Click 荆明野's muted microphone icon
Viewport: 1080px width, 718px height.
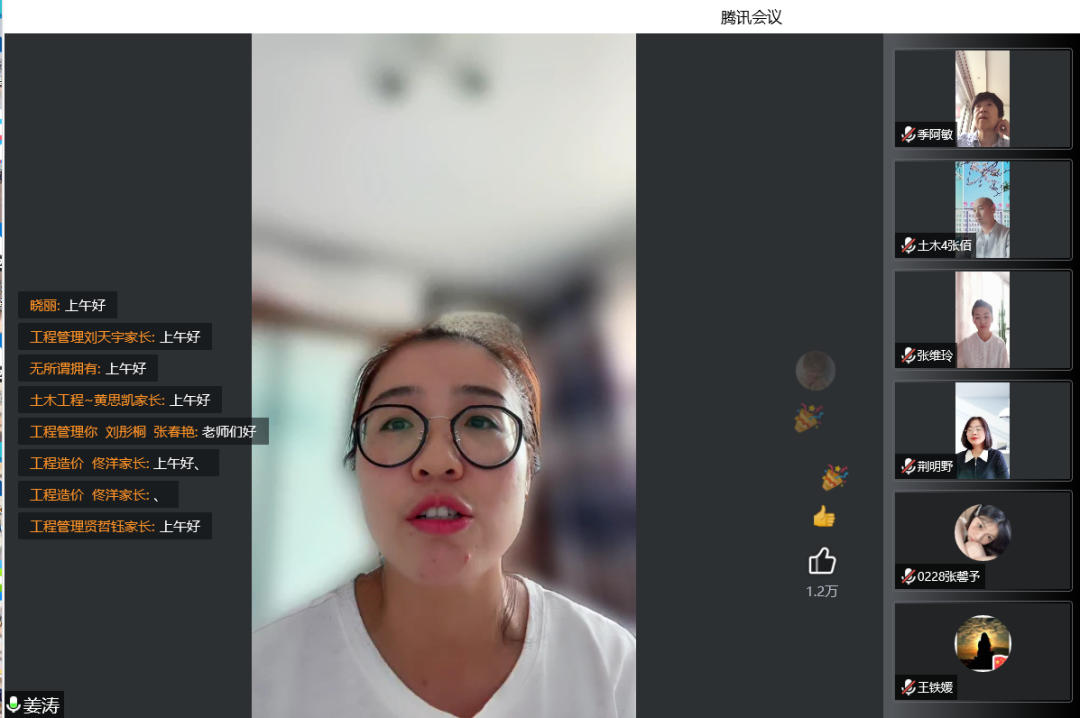pyautogui.click(x=908, y=466)
